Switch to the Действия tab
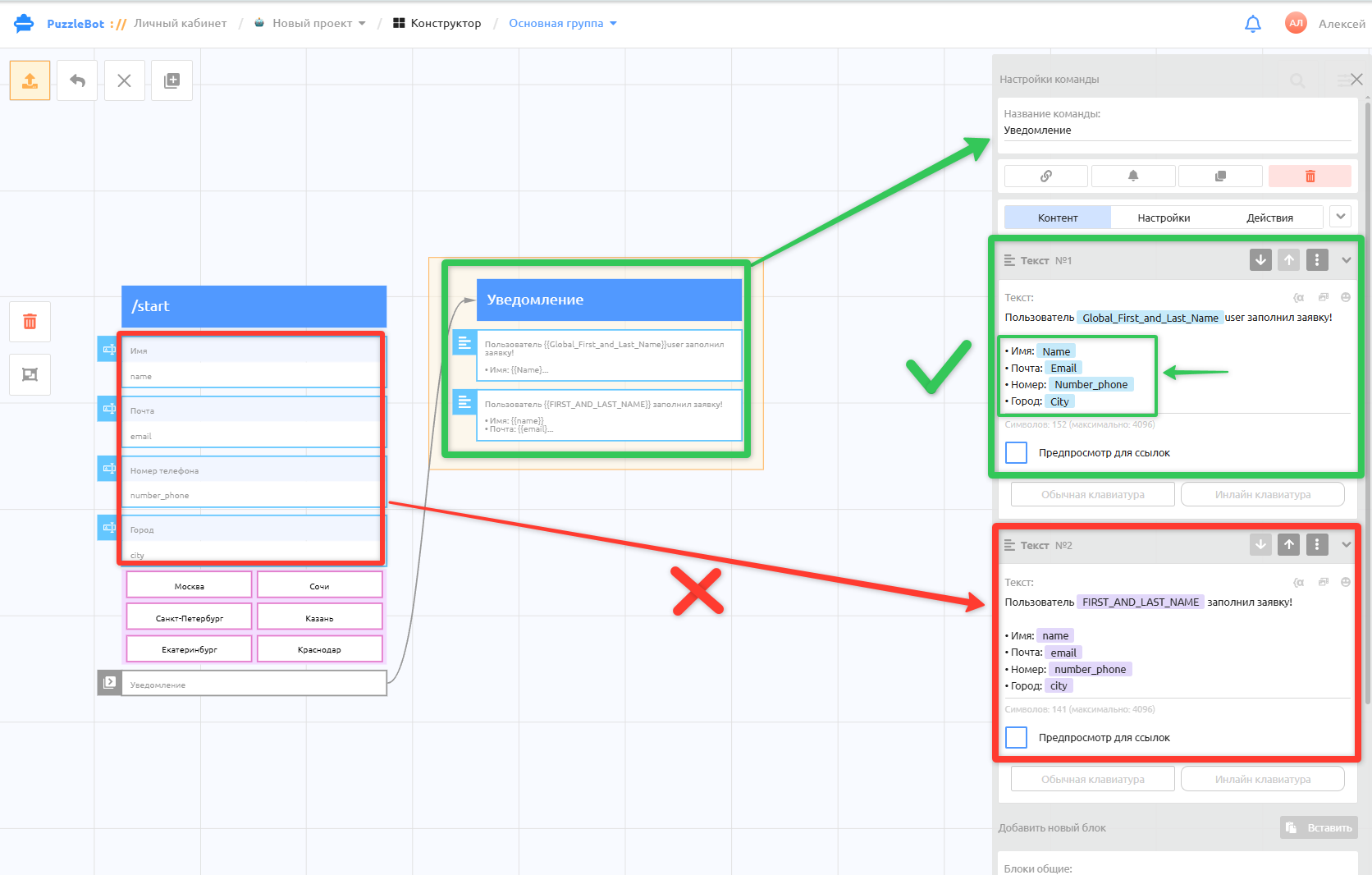The height and width of the screenshot is (875, 1372). (1269, 218)
